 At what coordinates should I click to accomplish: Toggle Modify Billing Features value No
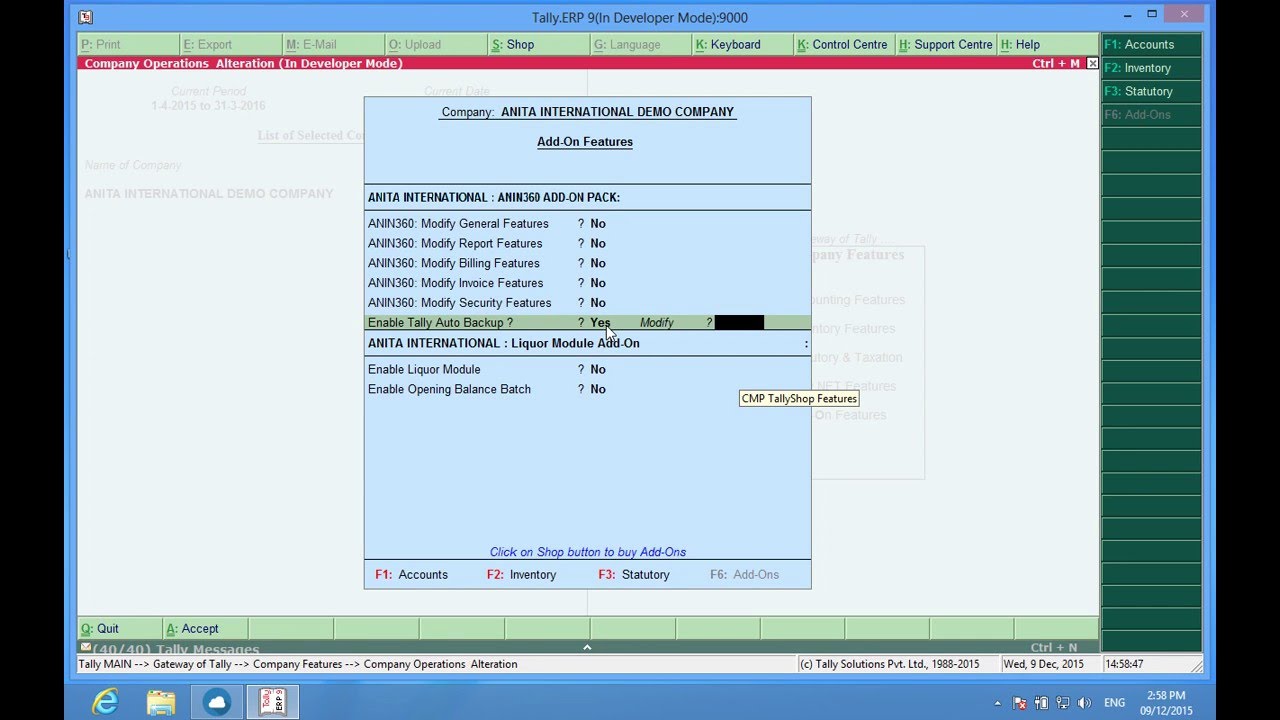(598, 264)
